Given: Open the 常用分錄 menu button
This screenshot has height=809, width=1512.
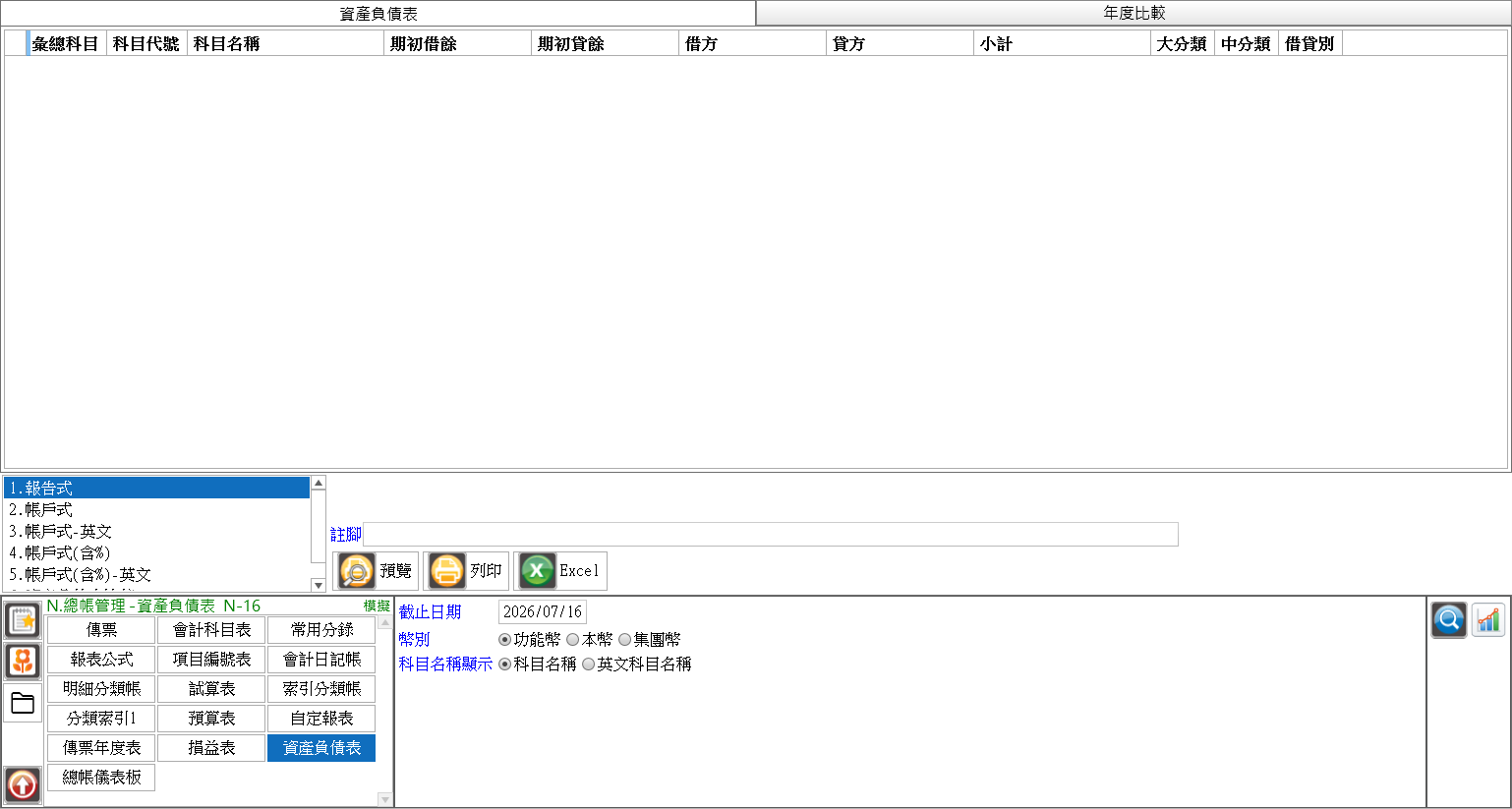Looking at the screenshot, I should (x=321, y=630).
